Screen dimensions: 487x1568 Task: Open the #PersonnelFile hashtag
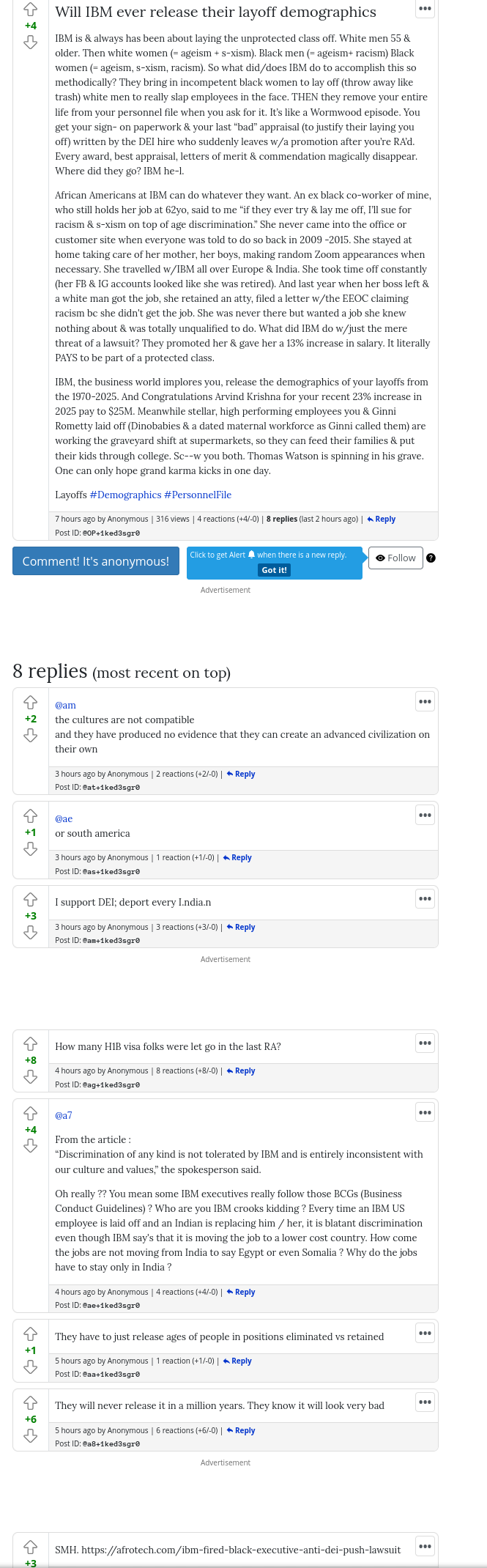click(198, 495)
